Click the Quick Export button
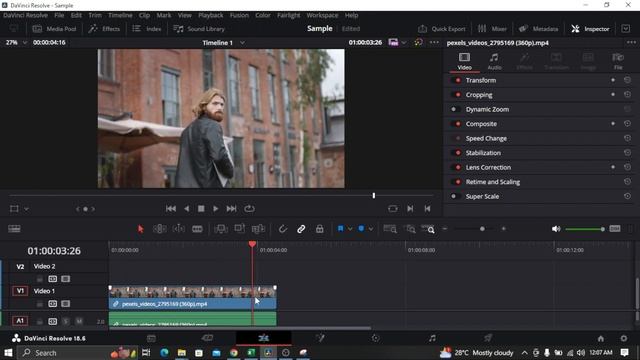The height and width of the screenshot is (360, 640). (x=442, y=29)
